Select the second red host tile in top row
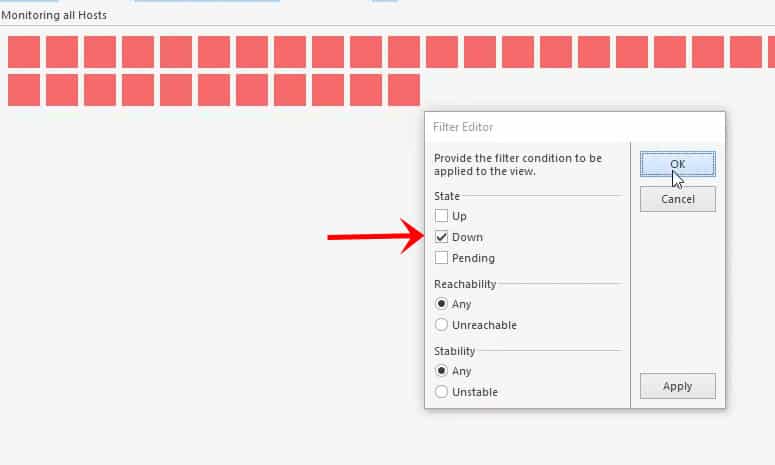 [62, 52]
